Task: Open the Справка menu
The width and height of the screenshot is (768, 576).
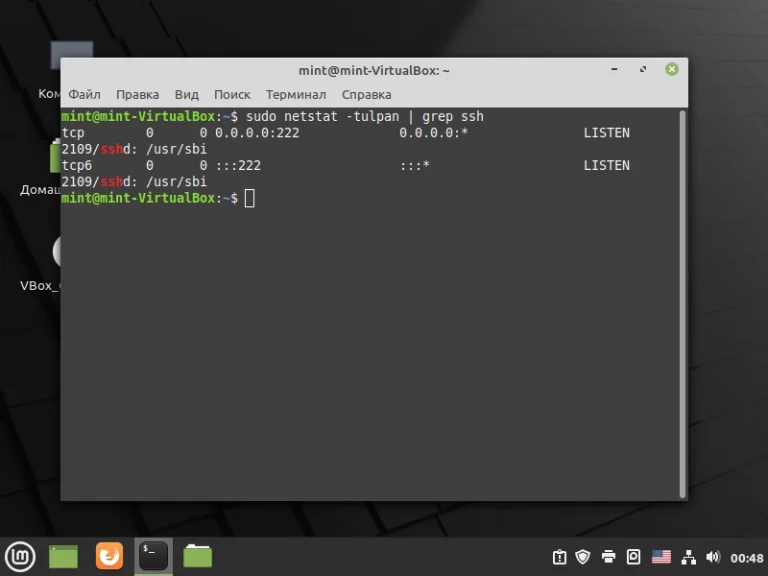Action: coord(366,95)
